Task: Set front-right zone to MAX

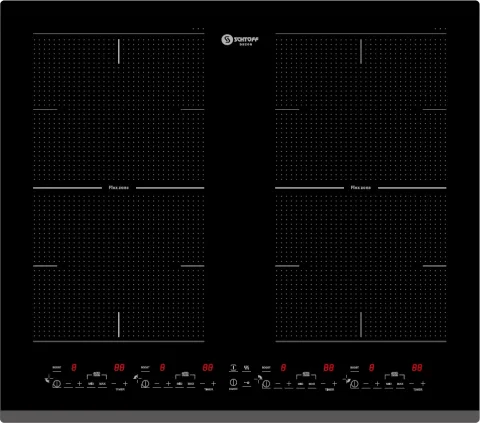Action: click(x=400, y=384)
